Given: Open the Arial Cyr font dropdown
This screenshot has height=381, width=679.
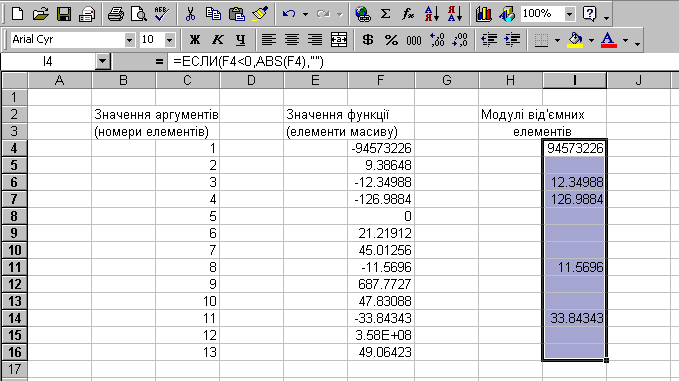Looking at the screenshot, I should point(129,40).
